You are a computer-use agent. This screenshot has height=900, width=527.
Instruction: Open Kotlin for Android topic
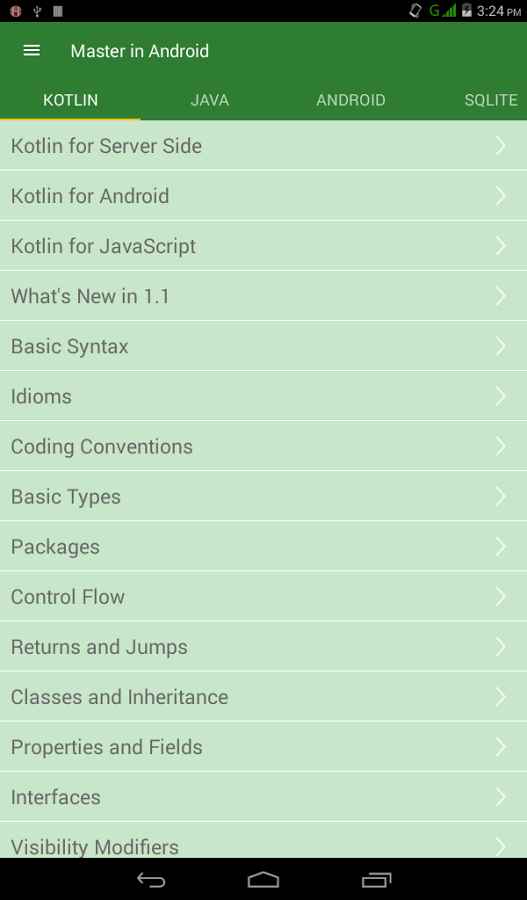click(264, 196)
